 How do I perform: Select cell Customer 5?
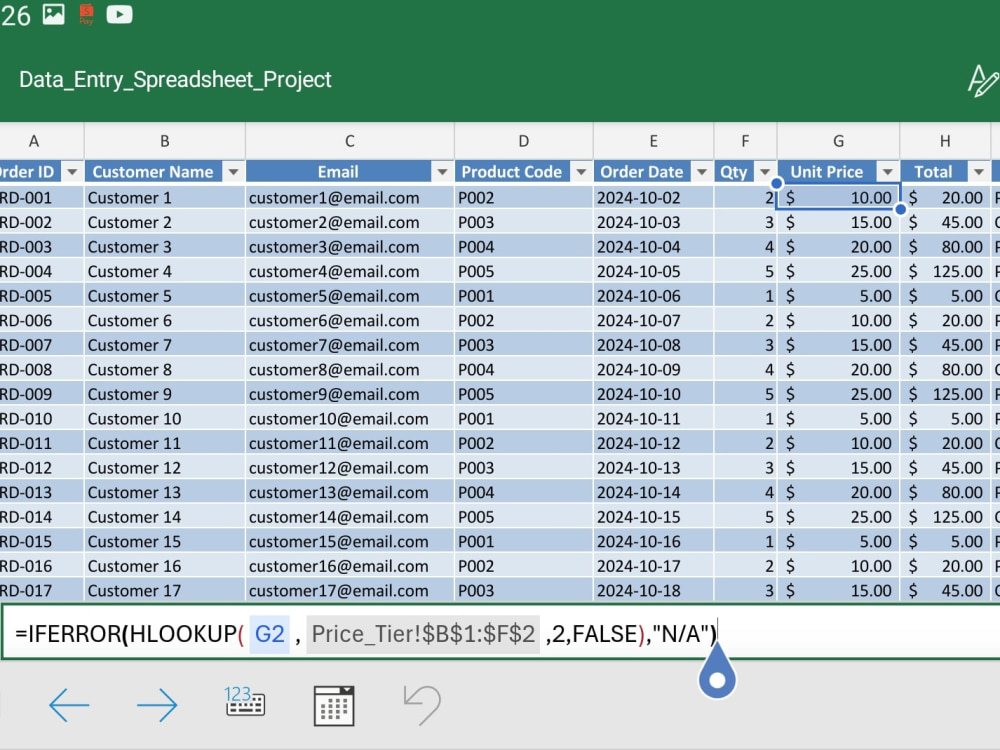tap(165, 296)
